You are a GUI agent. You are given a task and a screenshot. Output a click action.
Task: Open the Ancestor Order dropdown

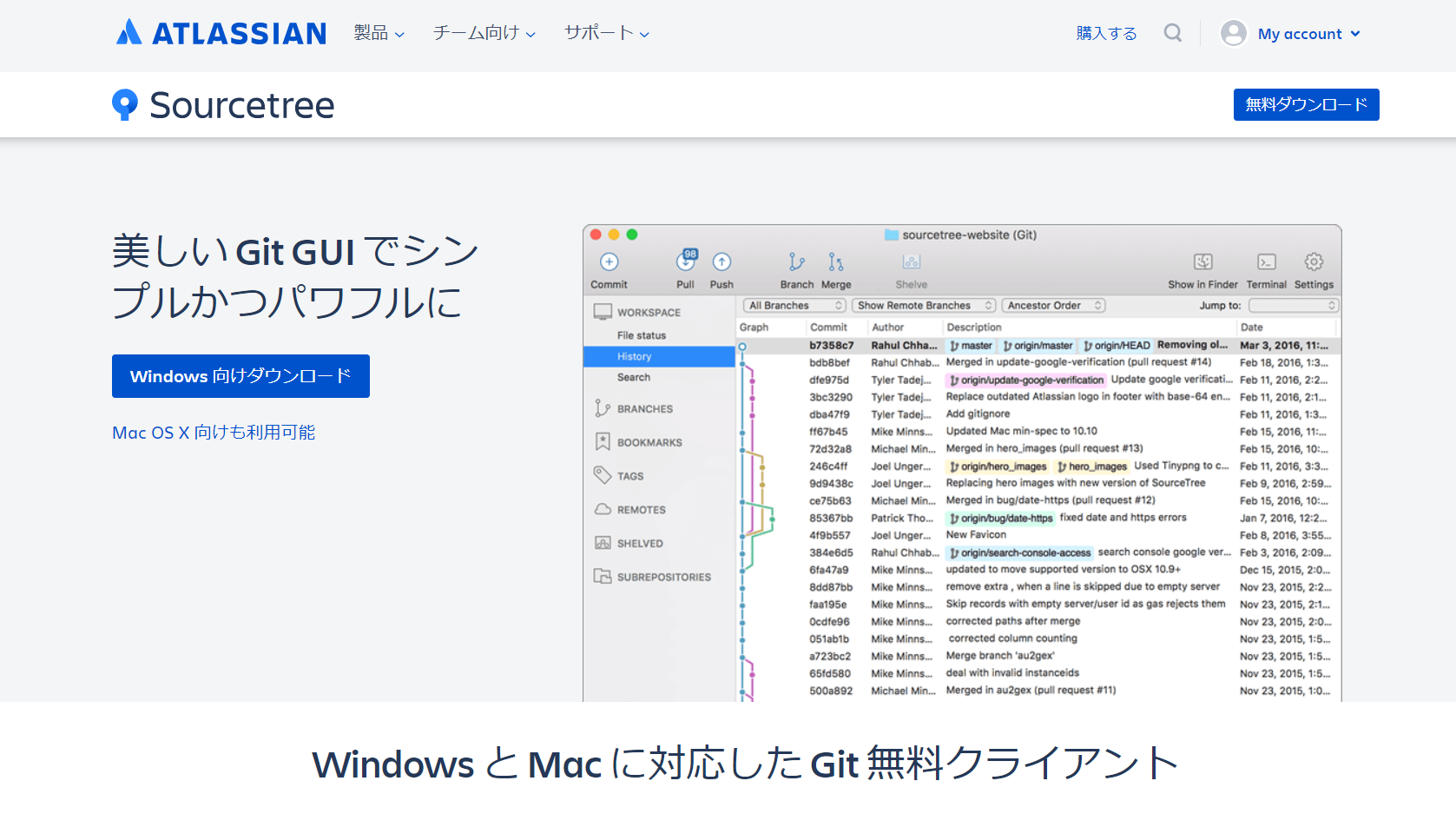point(1053,306)
